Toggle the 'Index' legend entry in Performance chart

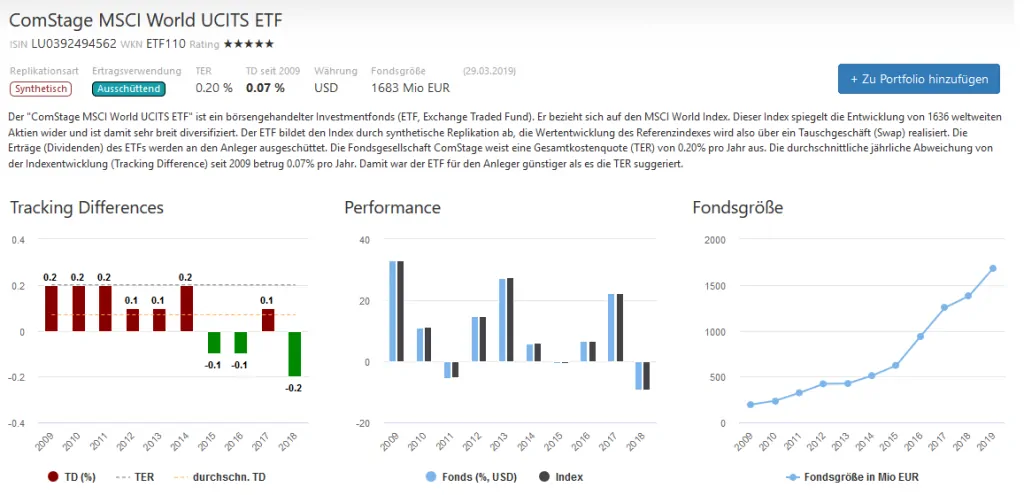click(x=562, y=477)
